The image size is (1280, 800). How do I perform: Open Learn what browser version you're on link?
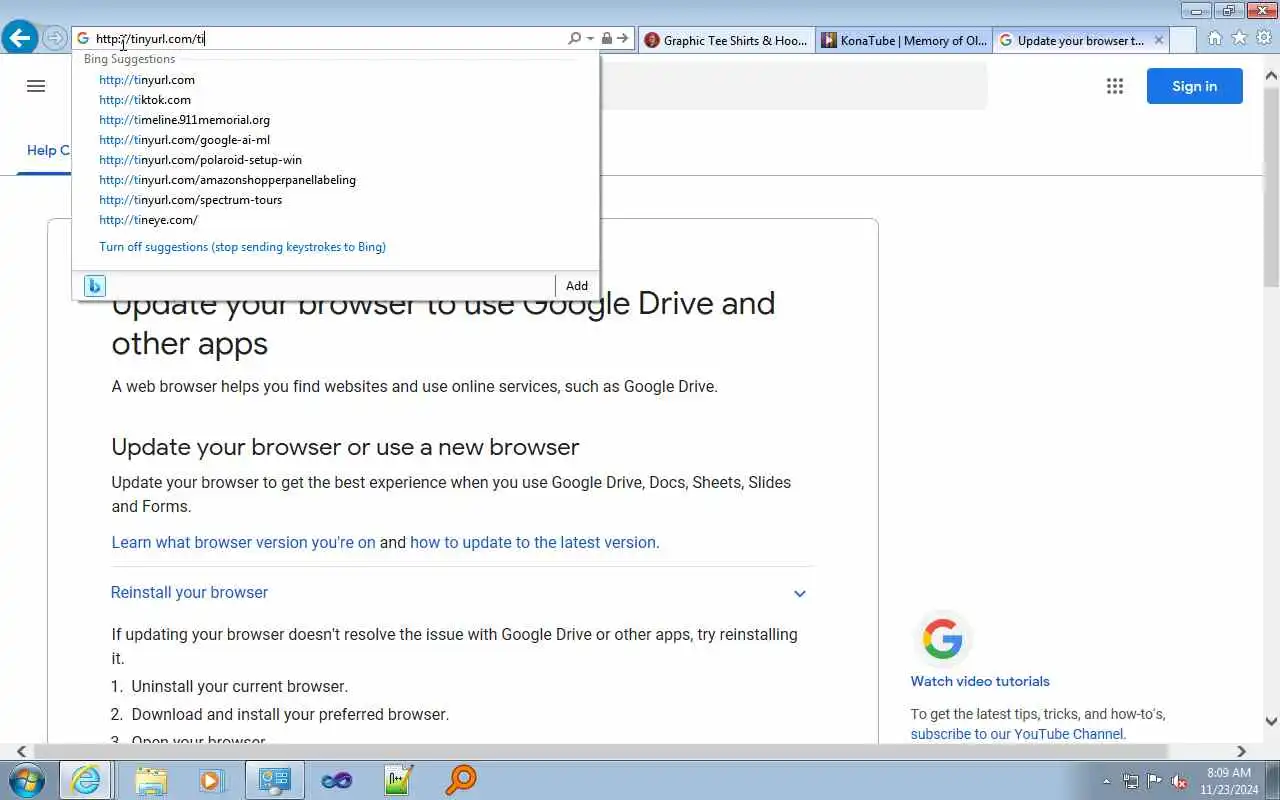tap(243, 542)
